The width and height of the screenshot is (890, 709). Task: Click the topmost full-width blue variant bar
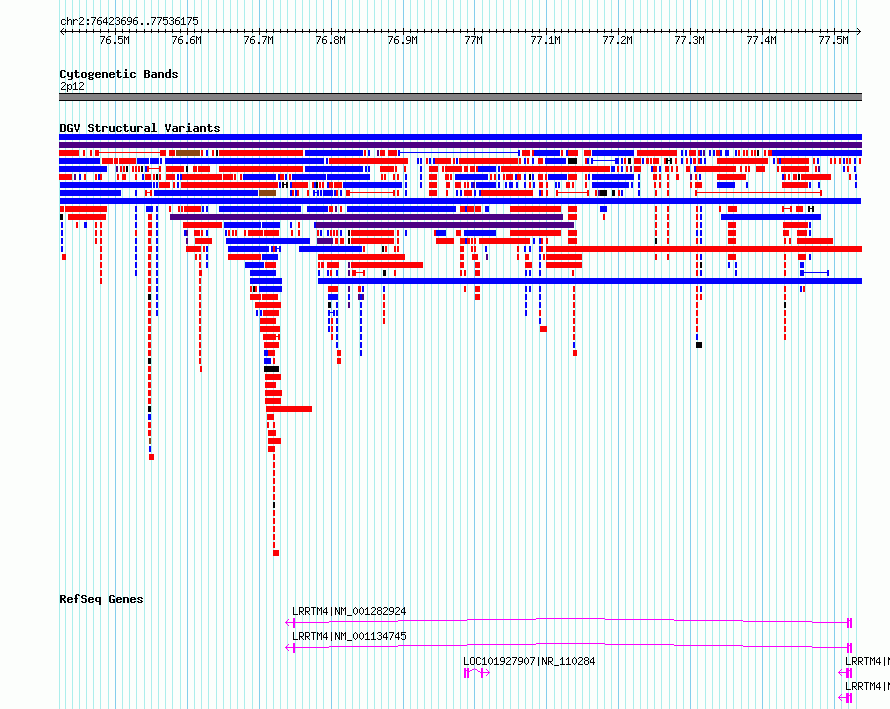point(460,137)
